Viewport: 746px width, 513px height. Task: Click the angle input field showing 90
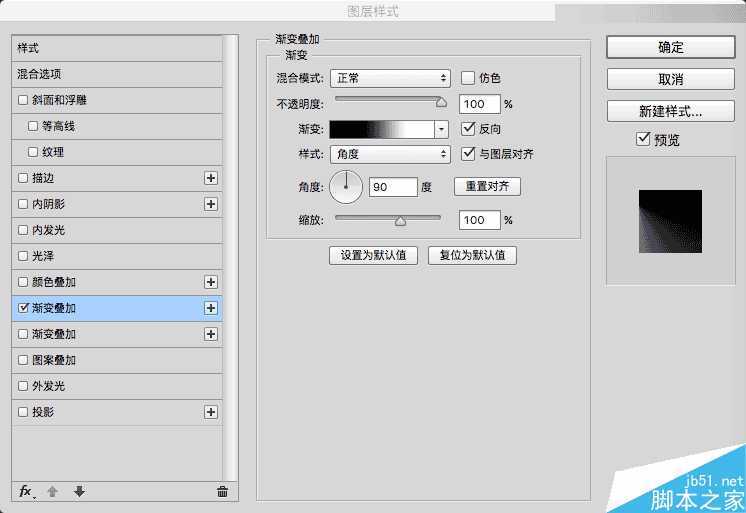coord(393,187)
